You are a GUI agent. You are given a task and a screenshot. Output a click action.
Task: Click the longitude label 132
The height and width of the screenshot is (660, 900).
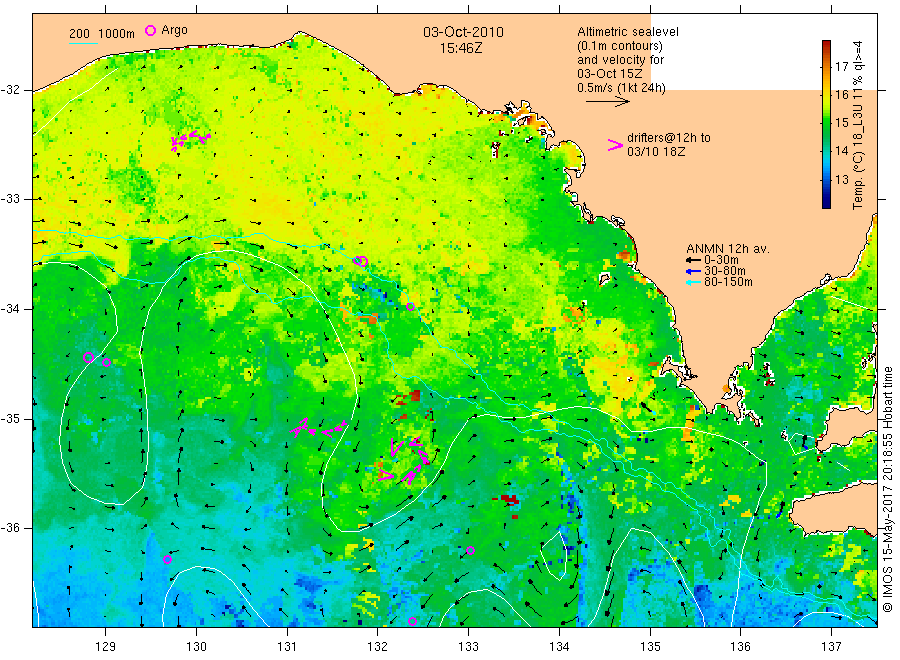click(378, 647)
